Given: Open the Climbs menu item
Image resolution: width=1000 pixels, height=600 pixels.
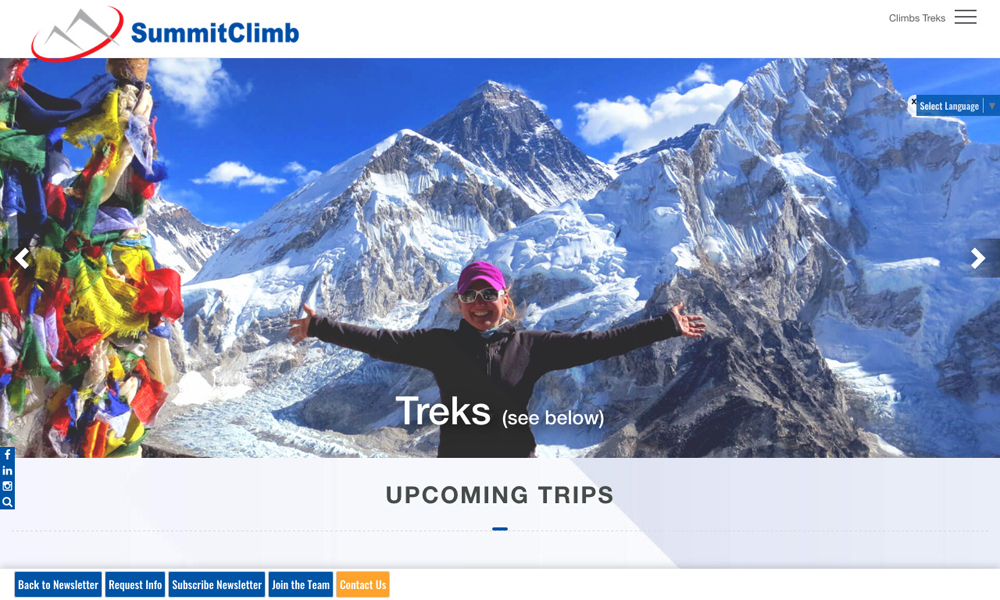Looking at the screenshot, I should click(904, 18).
